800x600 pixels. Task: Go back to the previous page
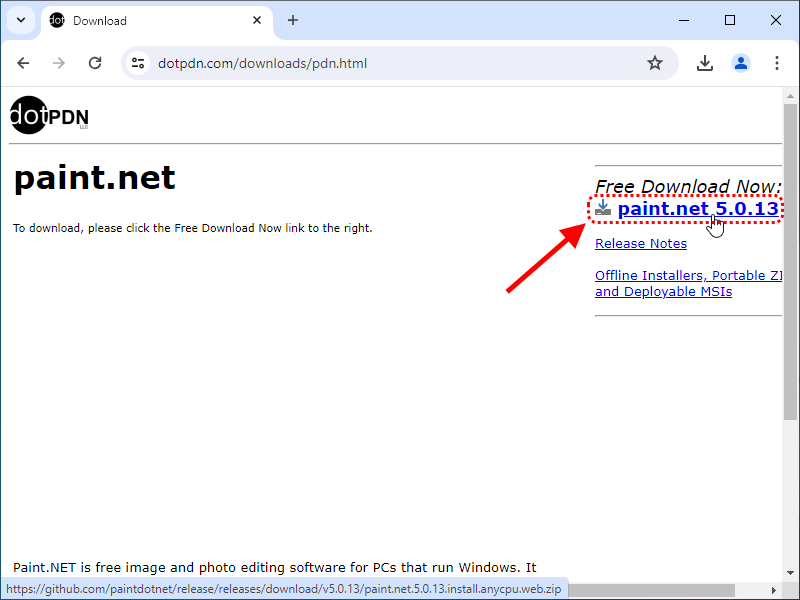pyautogui.click(x=23, y=63)
